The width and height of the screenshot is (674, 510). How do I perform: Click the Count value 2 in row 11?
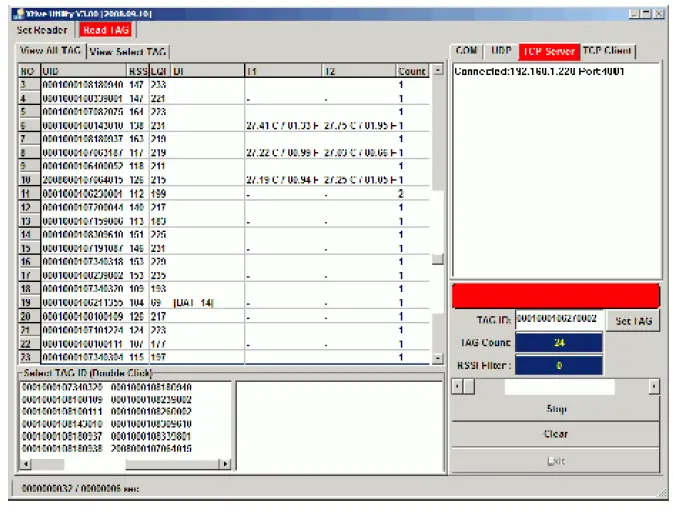click(401, 194)
